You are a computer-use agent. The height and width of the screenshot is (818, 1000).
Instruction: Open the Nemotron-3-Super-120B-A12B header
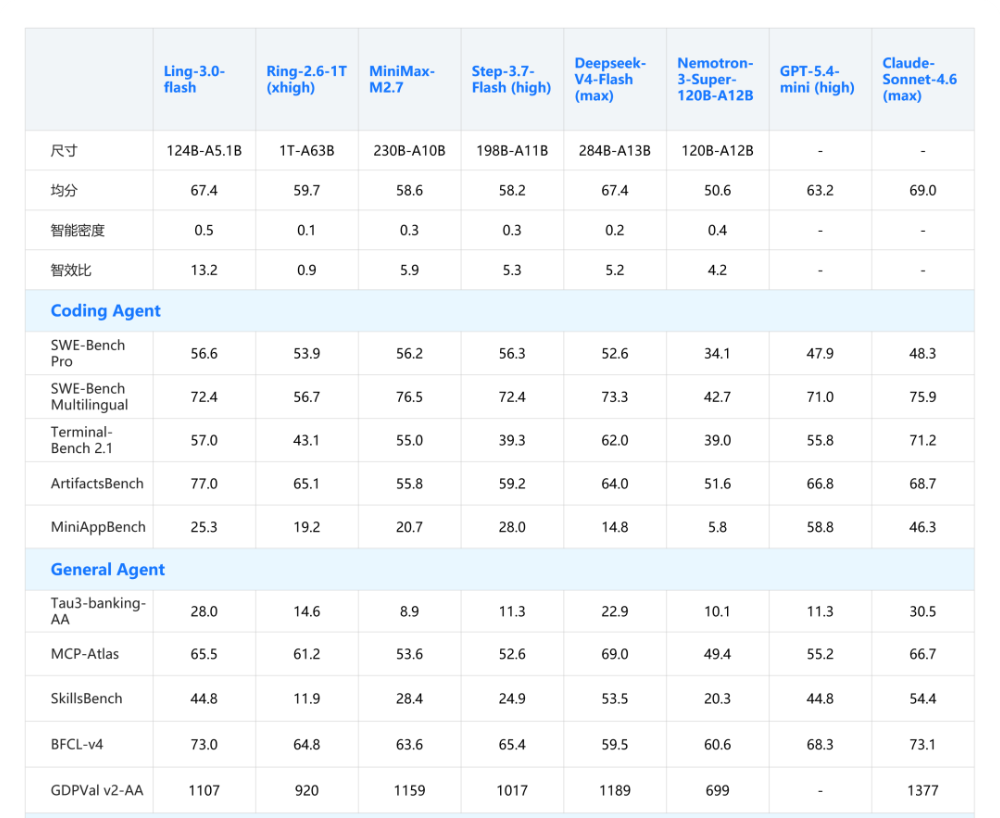pyautogui.click(x=716, y=80)
